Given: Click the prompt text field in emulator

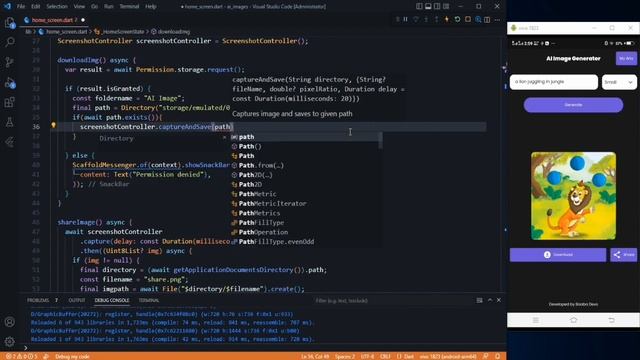Looking at the screenshot, I should (x=554, y=82).
